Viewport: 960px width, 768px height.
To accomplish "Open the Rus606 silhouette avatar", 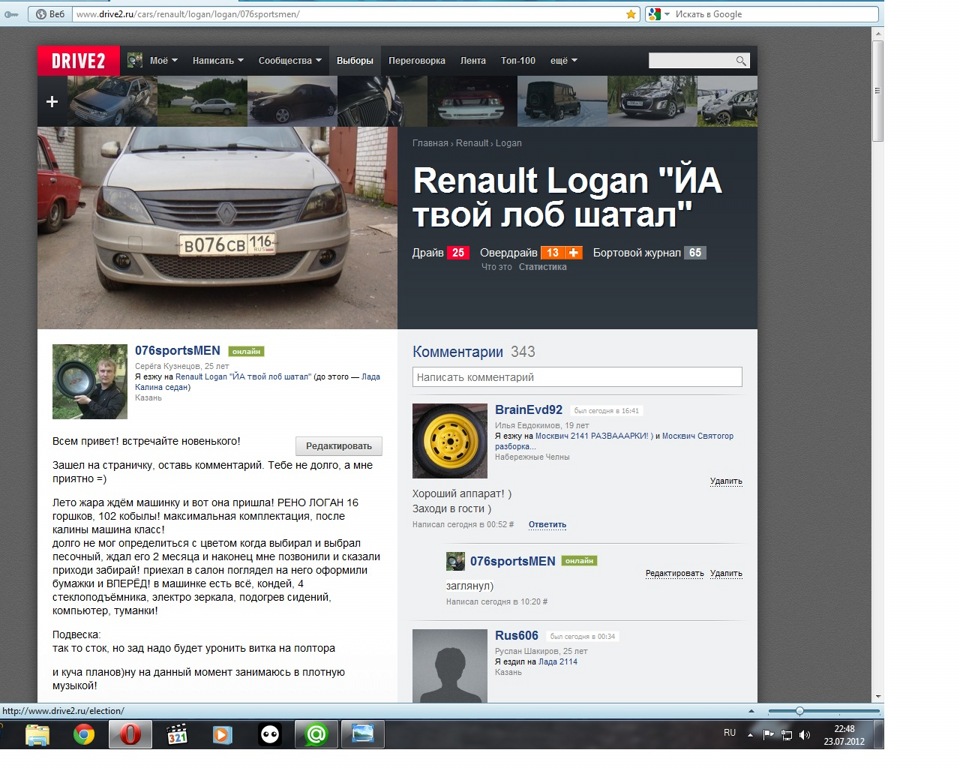I will pyautogui.click(x=449, y=666).
